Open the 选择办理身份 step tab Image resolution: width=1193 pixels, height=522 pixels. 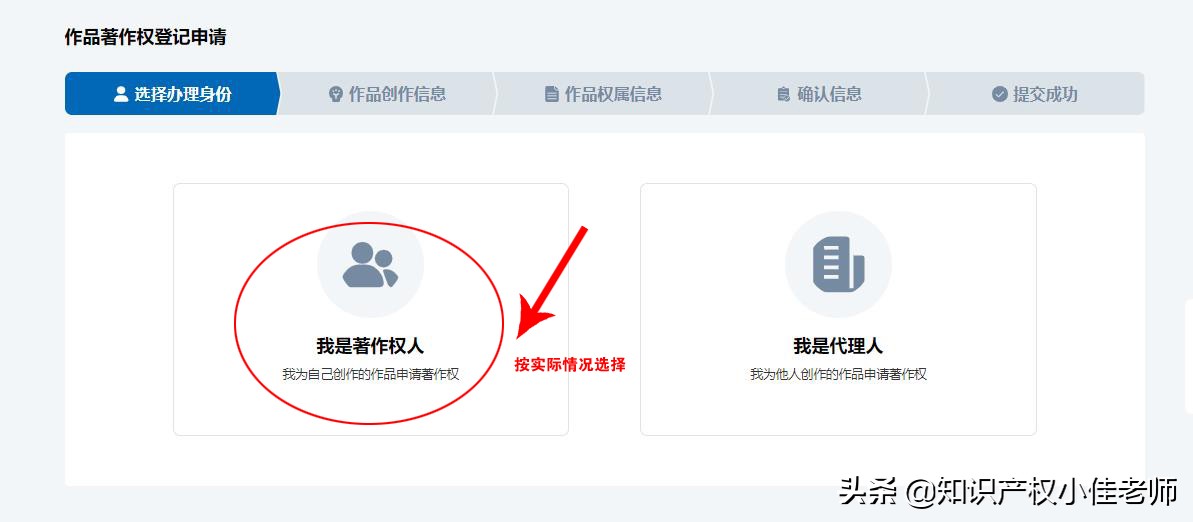click(x=172, y=94)
